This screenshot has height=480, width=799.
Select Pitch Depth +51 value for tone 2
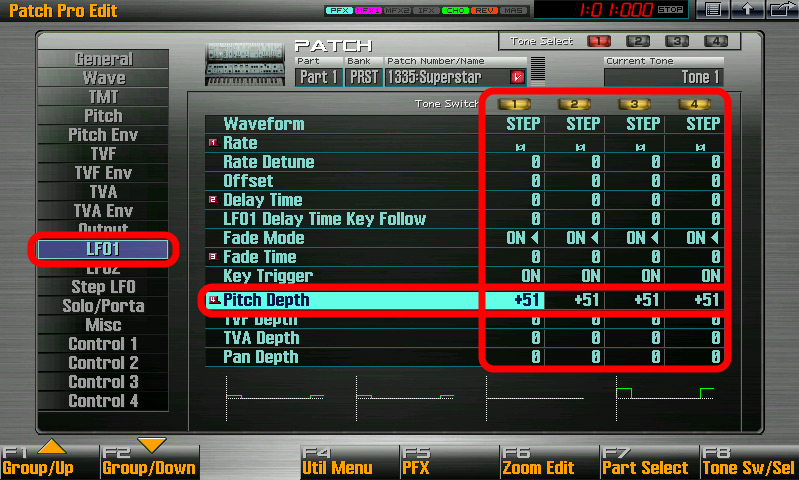pos(575,300)
